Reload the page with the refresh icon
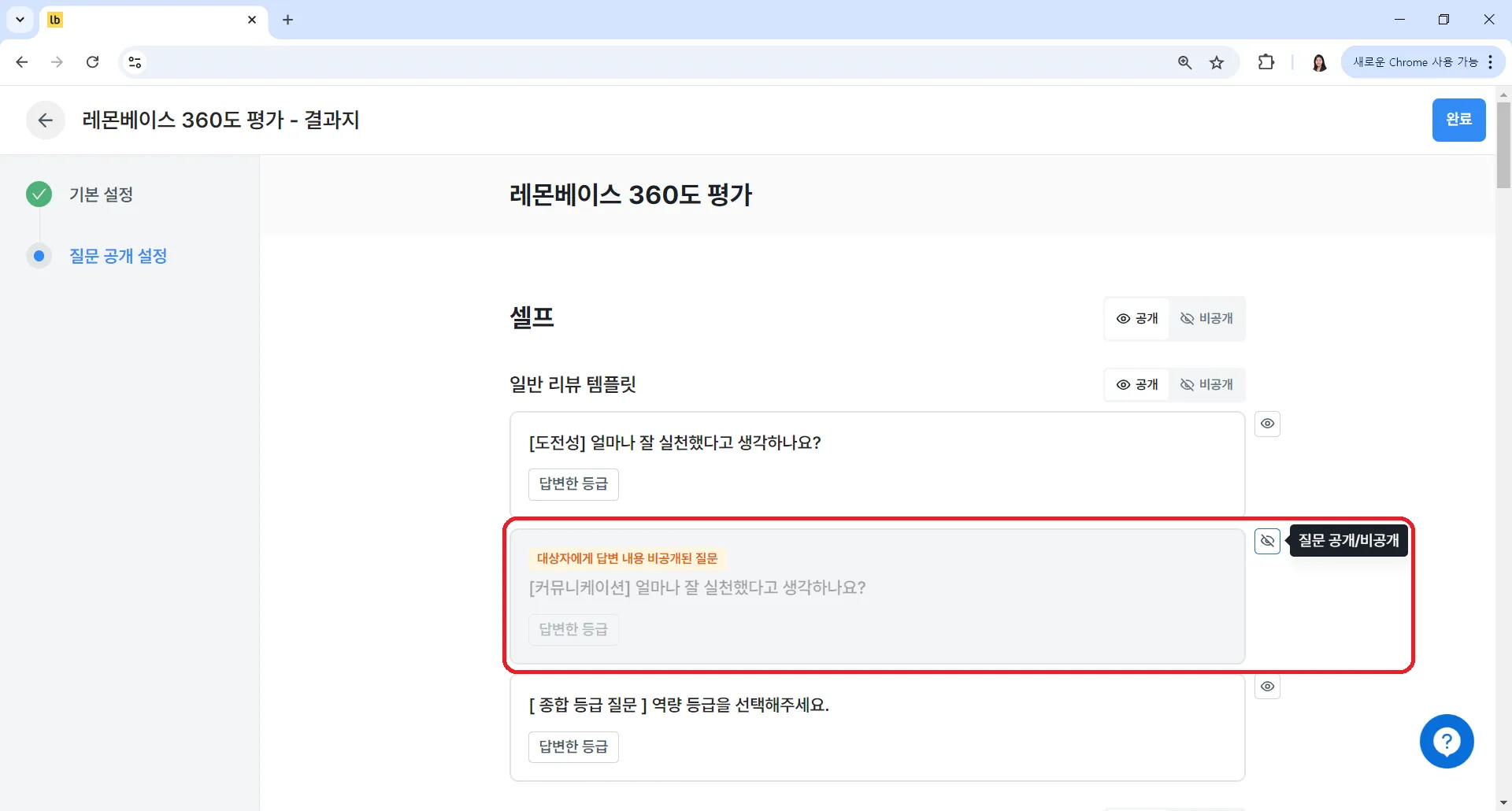 pos(92,62)
